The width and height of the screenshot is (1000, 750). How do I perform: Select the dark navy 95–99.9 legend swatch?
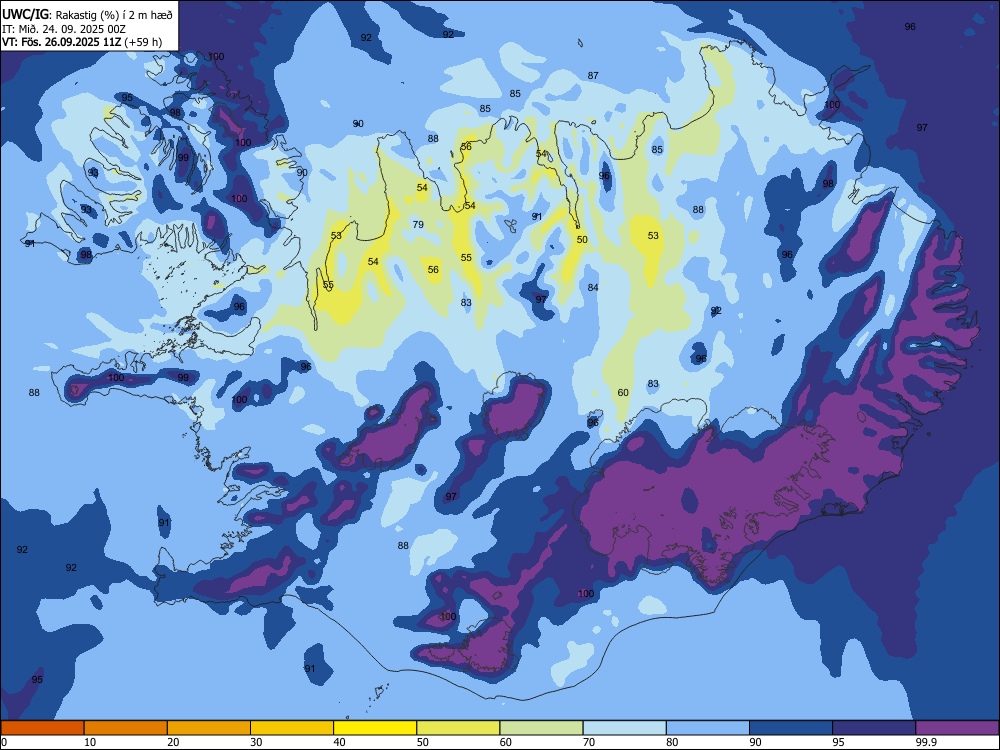(x=874, y=728)
